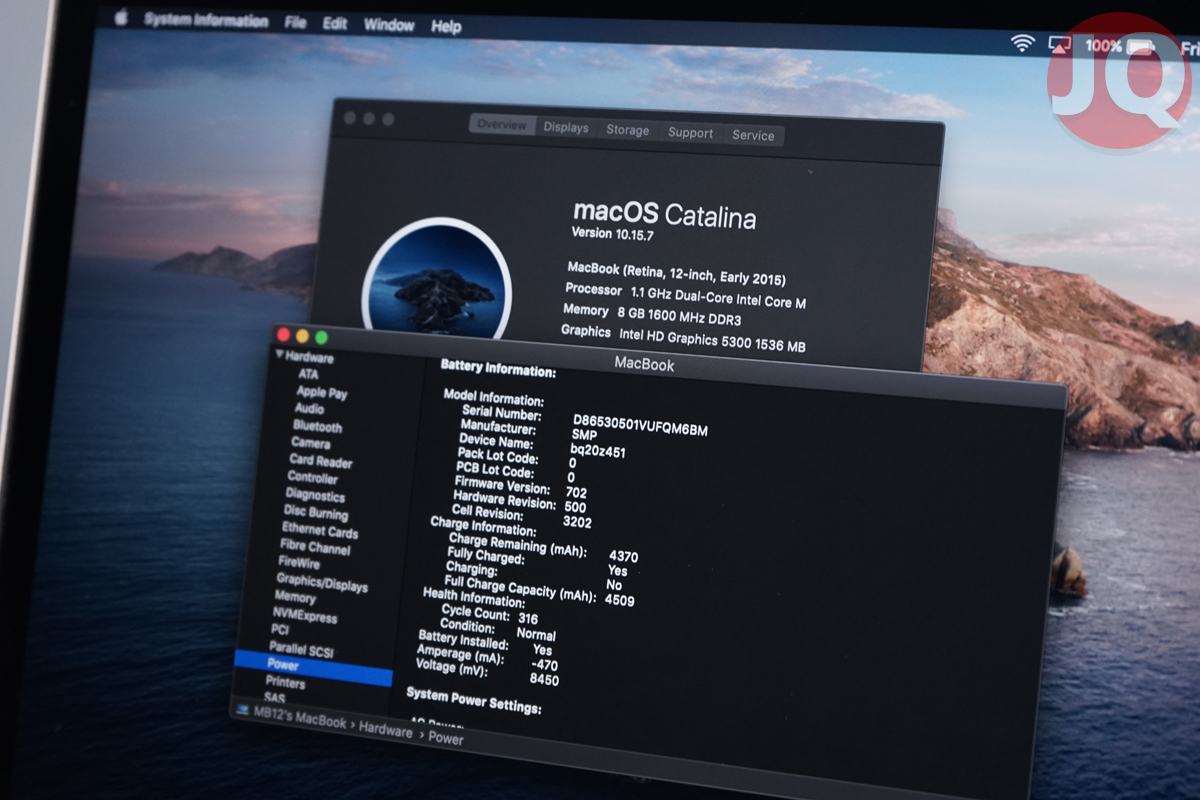This screenshot has height=800, width=1200.
Task: Click the manufacturer value SMP
Action: [x=584, y=435]
